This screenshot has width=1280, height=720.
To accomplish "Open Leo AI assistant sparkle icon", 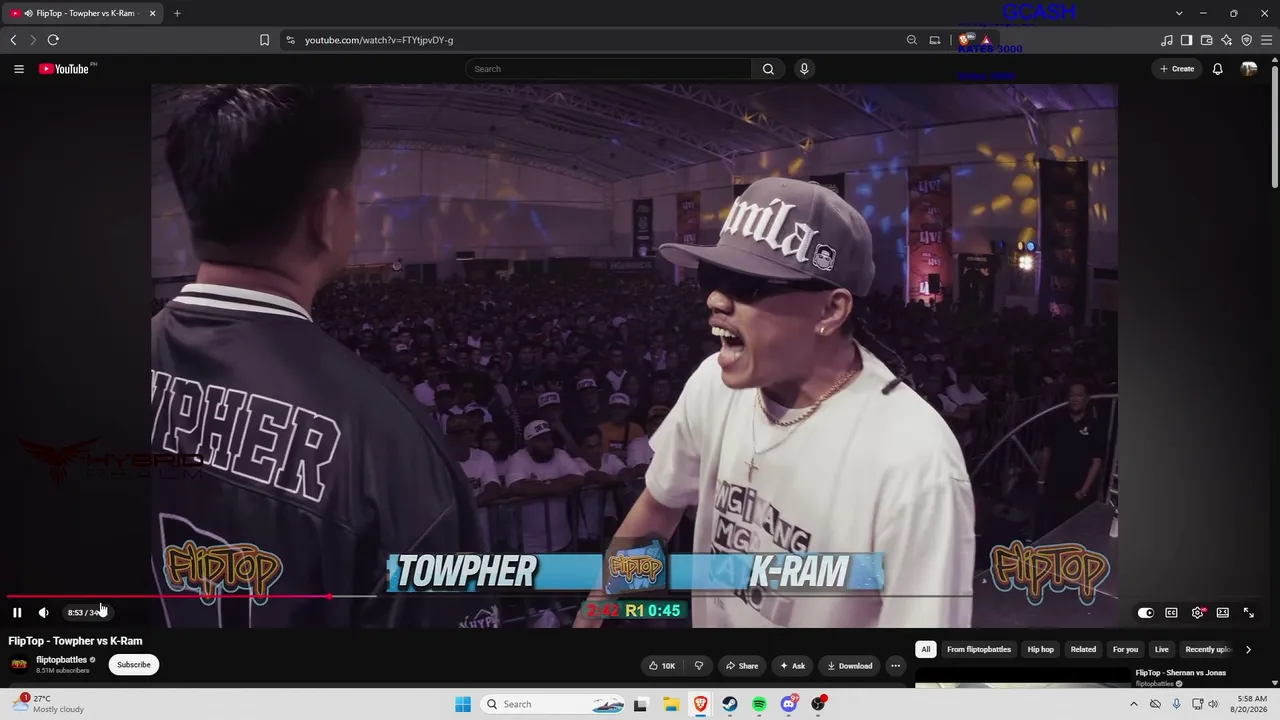I will 1227,40.
